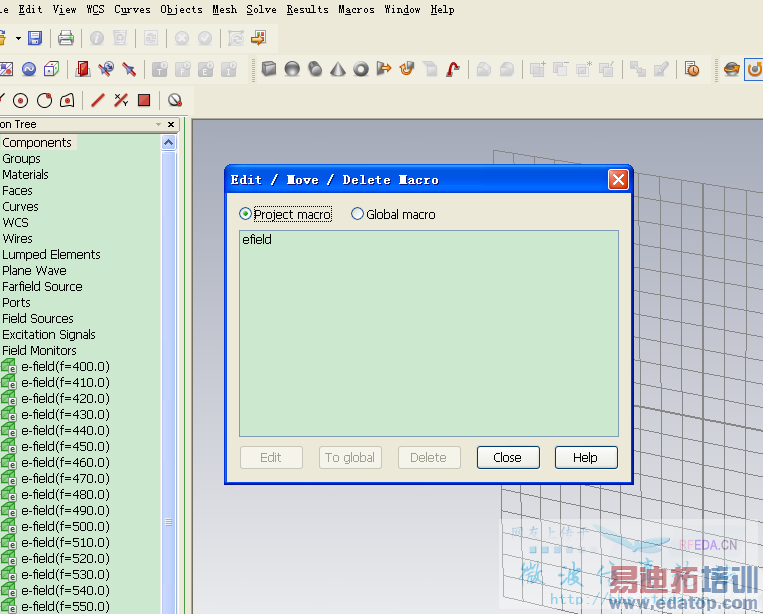Screen dimensions: 763x614
Task: Click the tree scrollbar up arrow
Action: pos(168,143)
